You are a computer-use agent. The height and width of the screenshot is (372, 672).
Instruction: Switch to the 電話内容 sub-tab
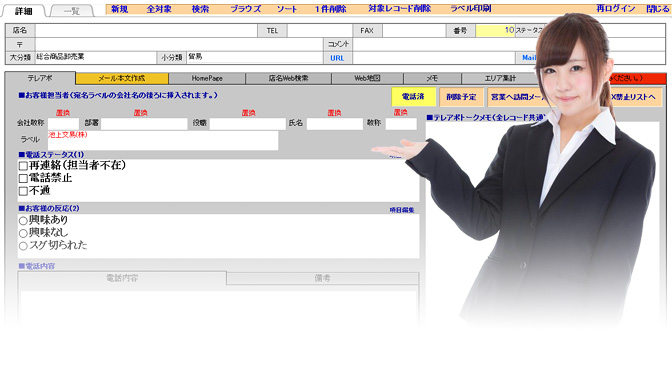tap(122, 278)
